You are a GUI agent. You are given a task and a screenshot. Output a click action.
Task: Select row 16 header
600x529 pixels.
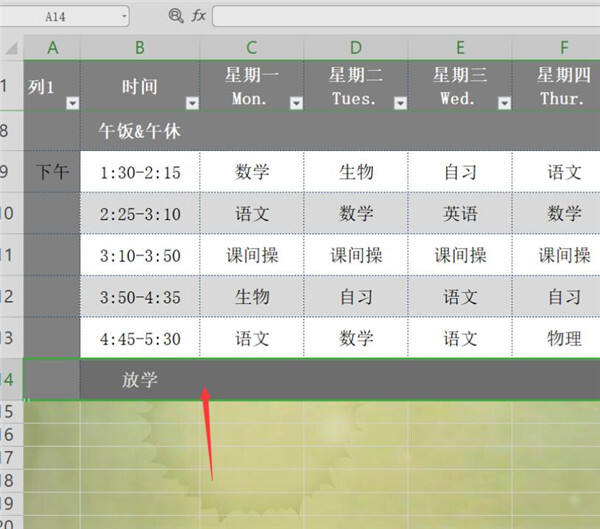[11, 435]
